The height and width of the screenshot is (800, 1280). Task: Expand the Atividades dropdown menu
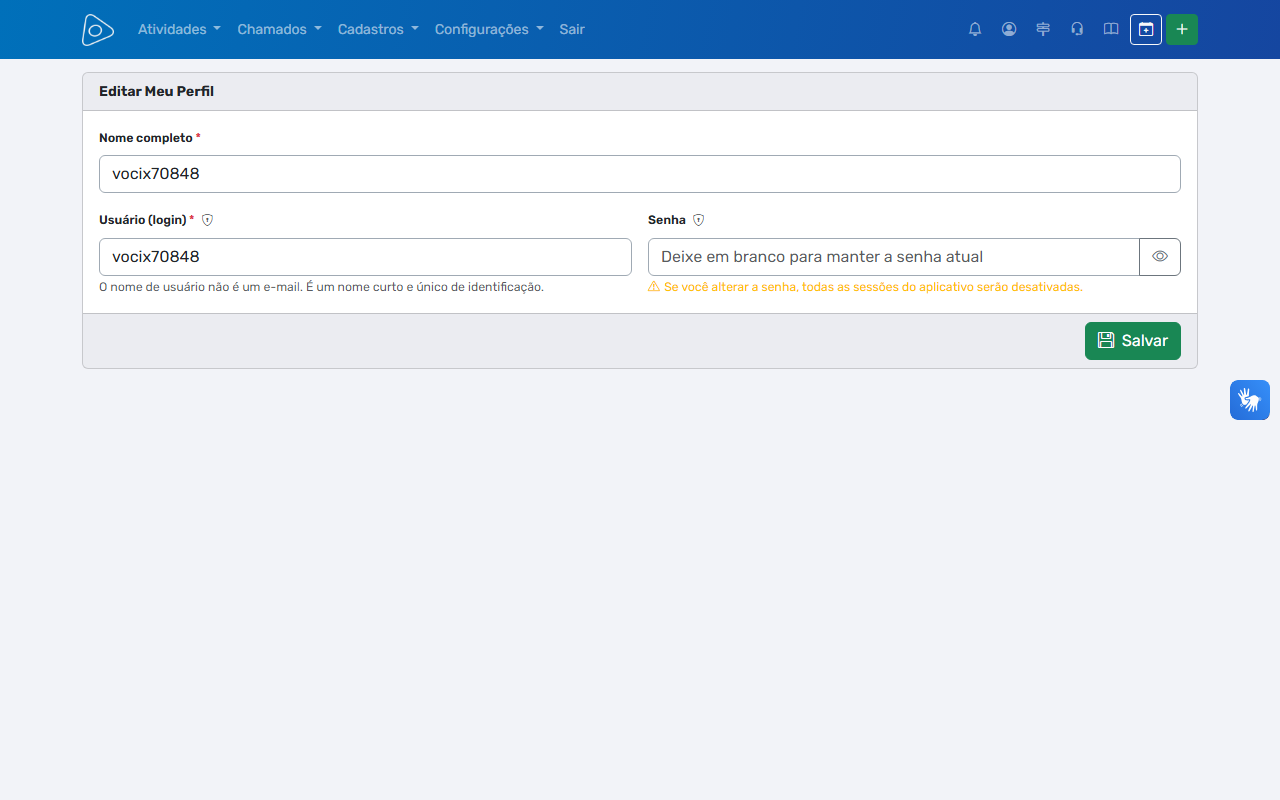tap(179, 29)
